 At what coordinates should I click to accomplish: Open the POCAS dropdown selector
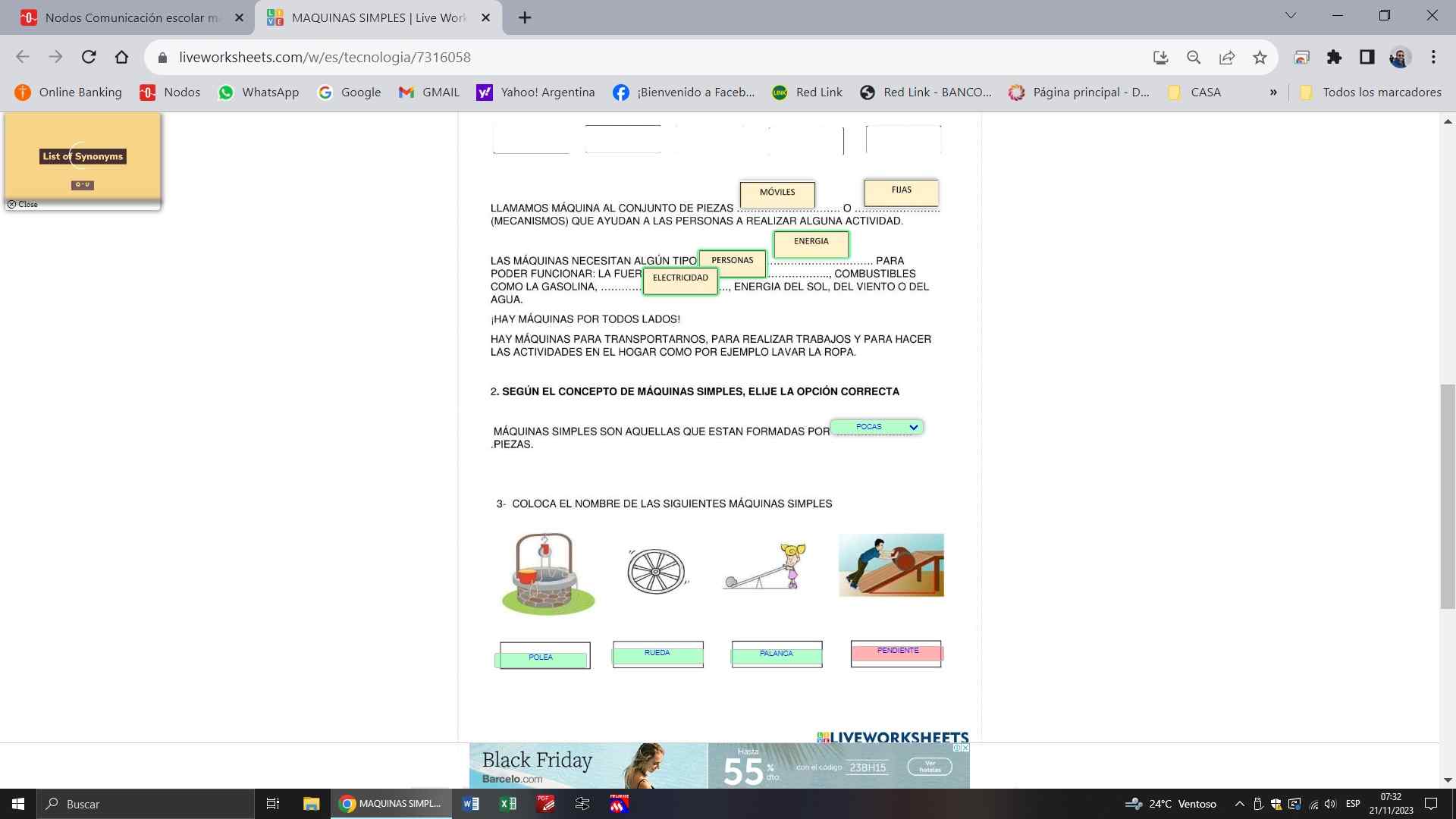877,427
